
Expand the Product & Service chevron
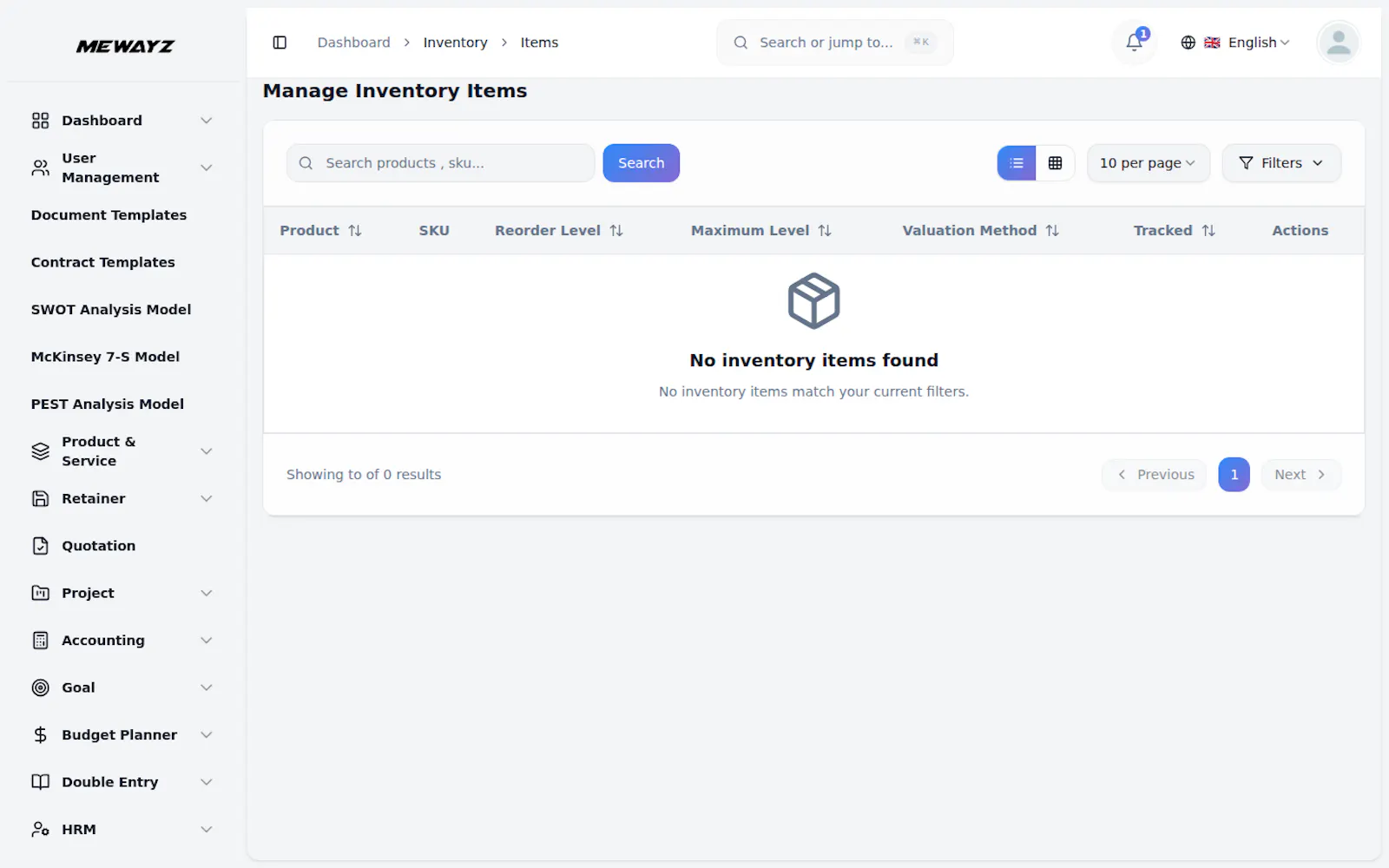pyautogui.click(x=207, y=451)
